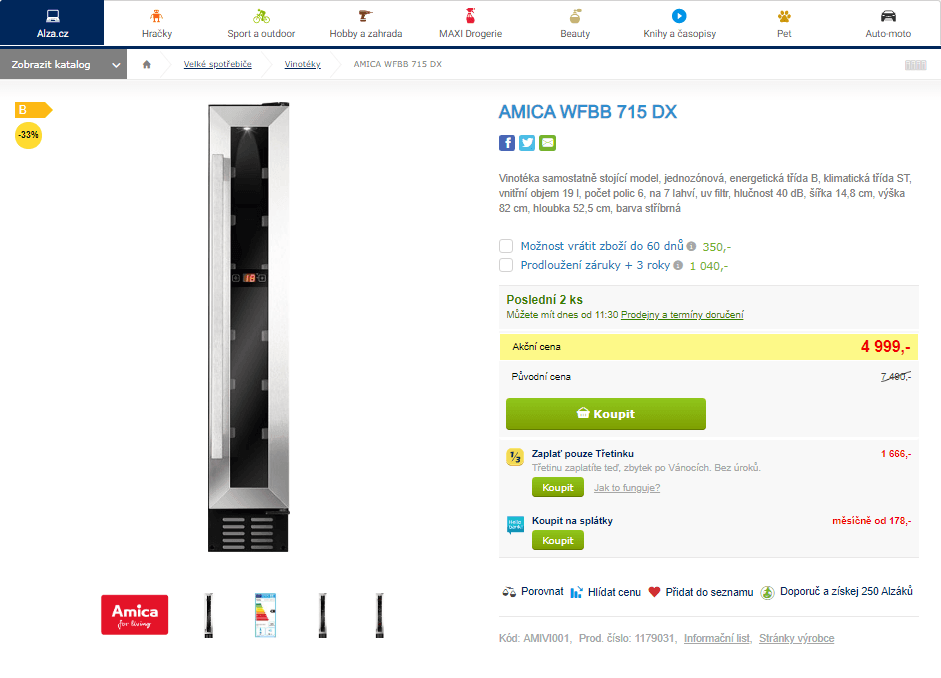Follow the Vinotéky breadcrumb link
The image size is (941, 678).
pyautogui.click(x=302, y=64)
